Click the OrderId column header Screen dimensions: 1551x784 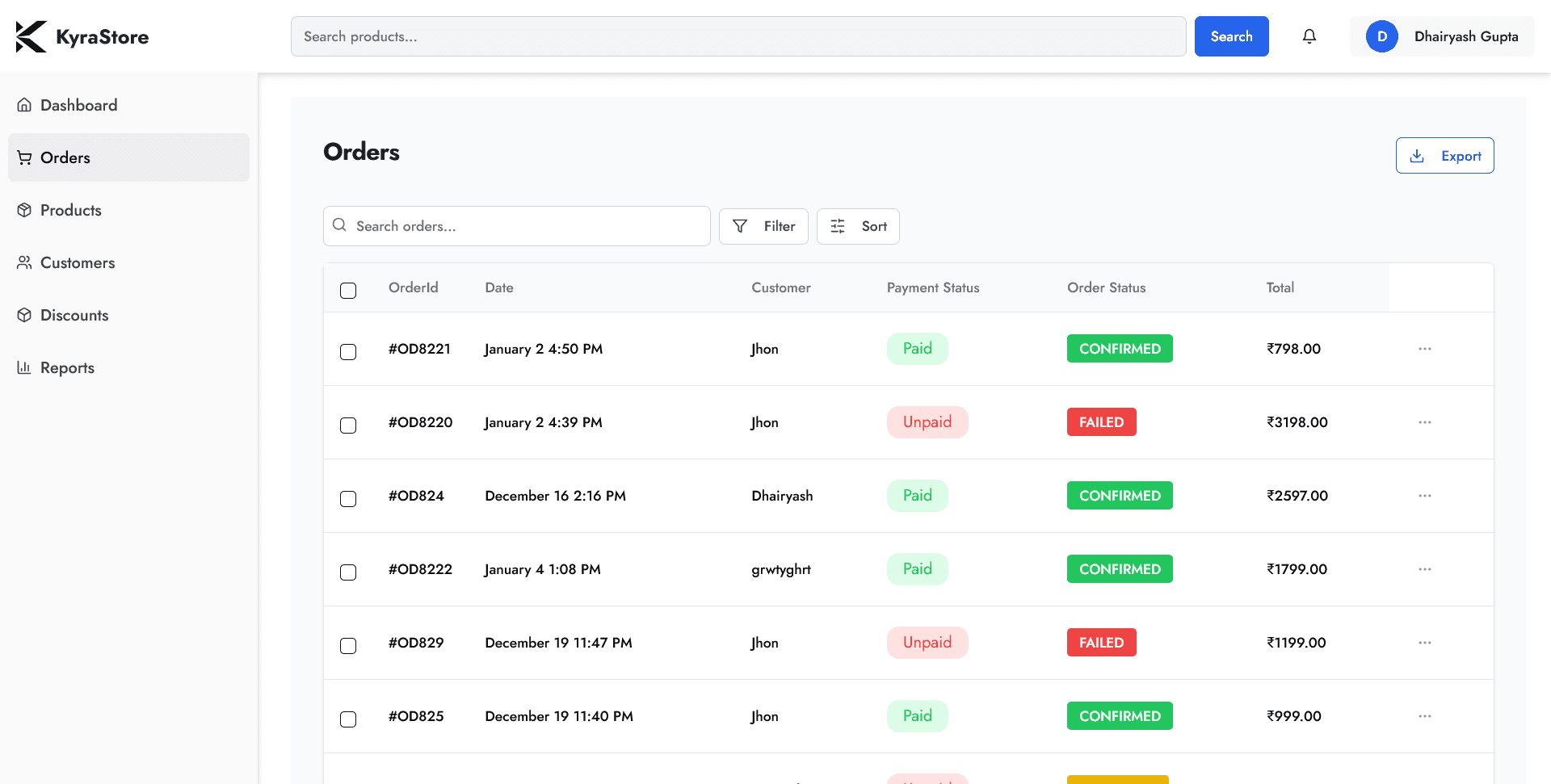pos(414,287)
